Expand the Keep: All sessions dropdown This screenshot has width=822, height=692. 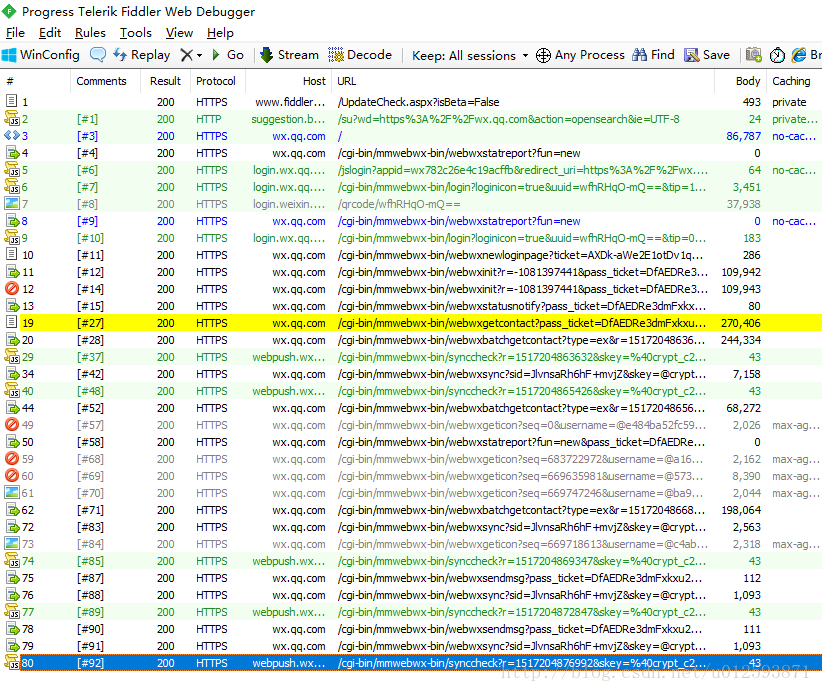coord(469,55)
